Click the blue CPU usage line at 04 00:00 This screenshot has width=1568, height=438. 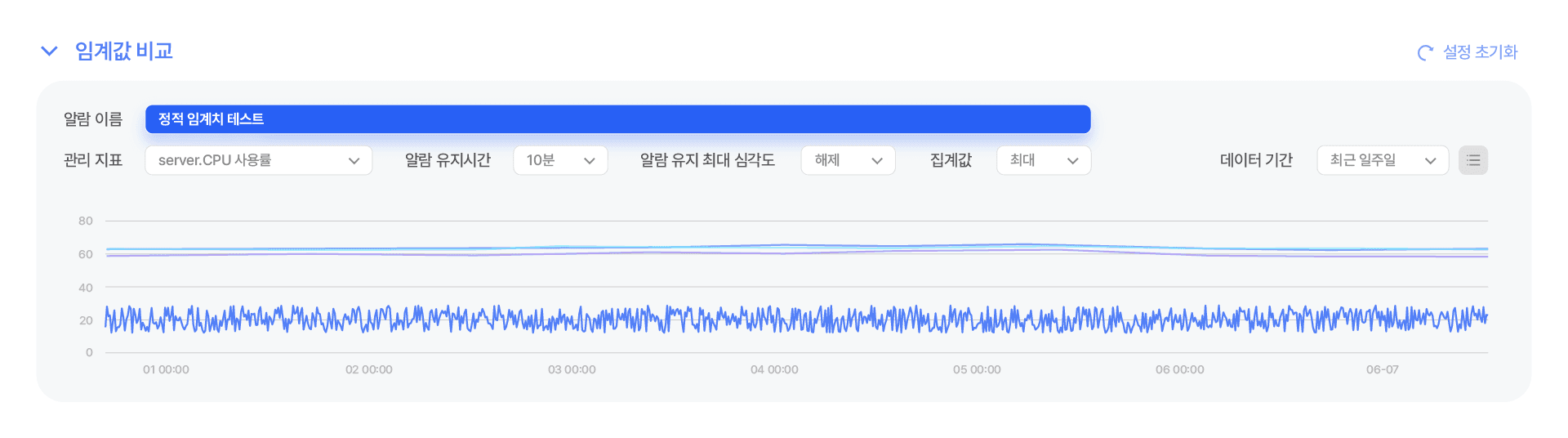coord(774,319)
